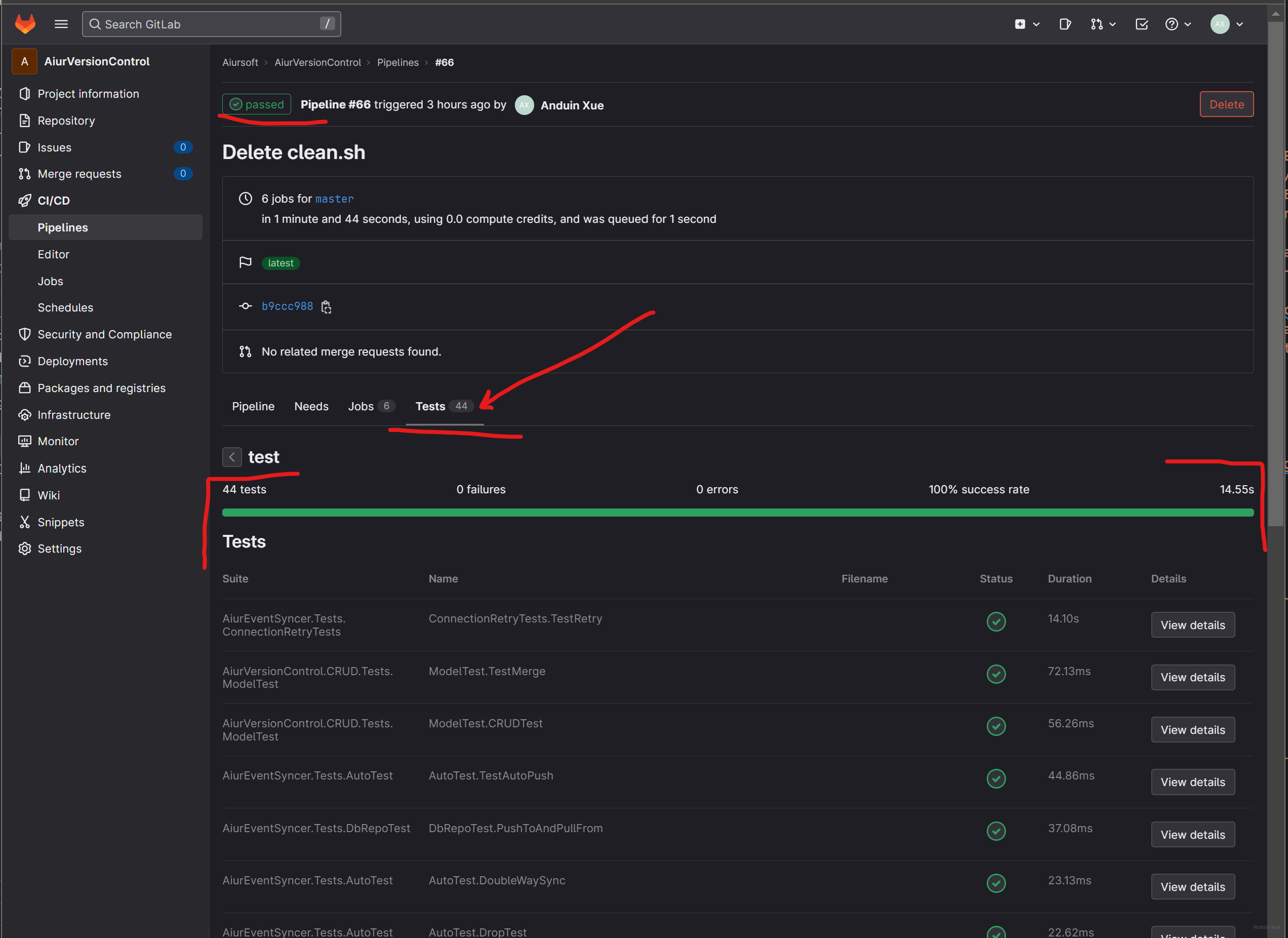Switch to the Needs tab
Viewport: 1288px width, 938px height.
pyautogui.click(x=311, y=406)
